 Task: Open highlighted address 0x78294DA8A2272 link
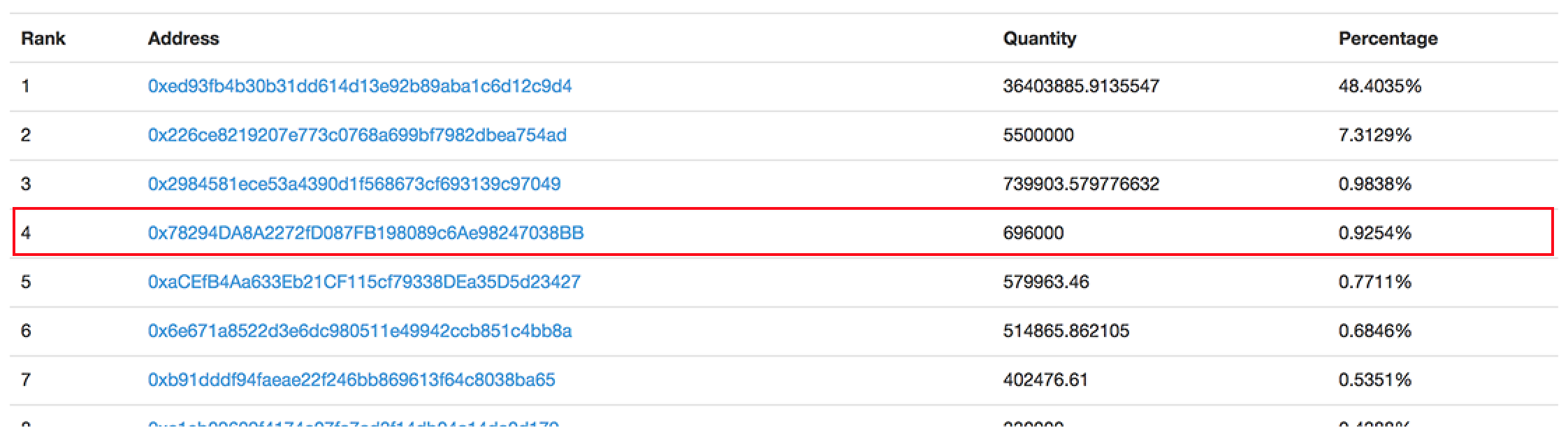pyautogui.click(x=365, y=233)
